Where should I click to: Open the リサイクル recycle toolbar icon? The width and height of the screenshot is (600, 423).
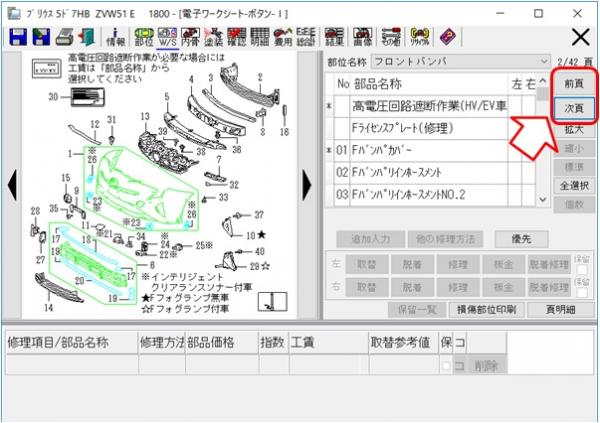pos(419,37)
